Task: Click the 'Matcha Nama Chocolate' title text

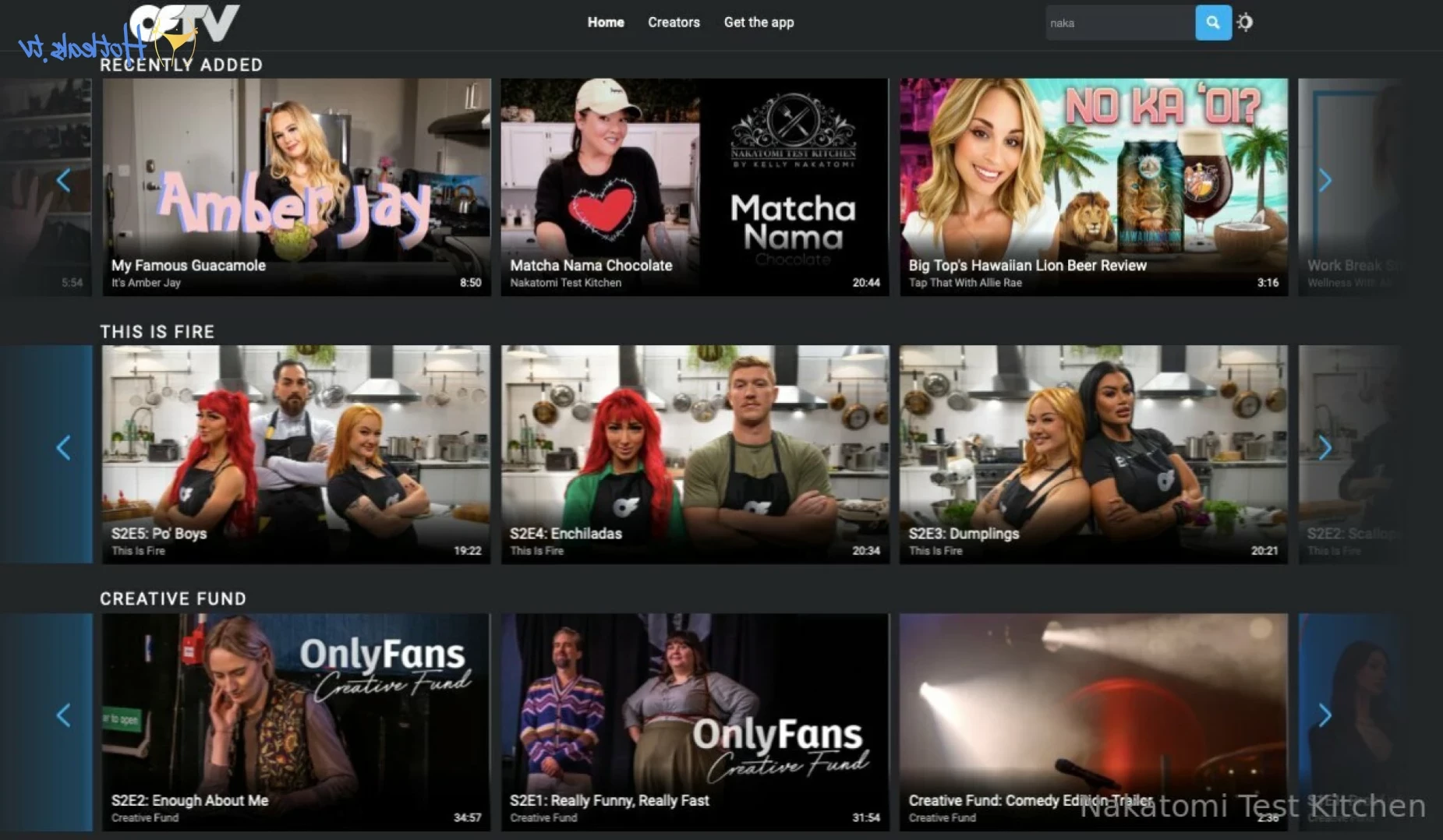Action: coord(591,266)
